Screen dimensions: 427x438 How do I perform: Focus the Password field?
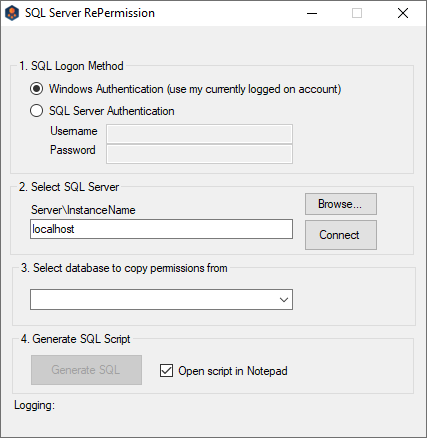click(x=199, y=154)
